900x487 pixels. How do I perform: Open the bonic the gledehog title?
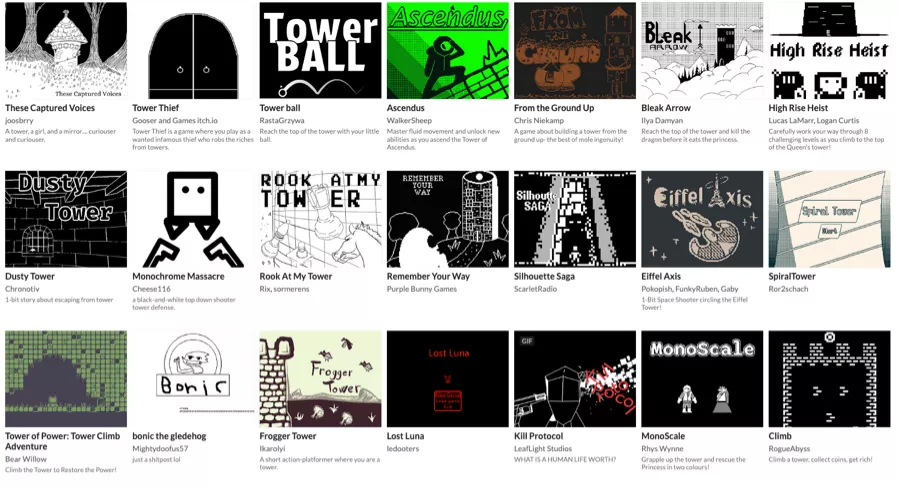point(169,436)
